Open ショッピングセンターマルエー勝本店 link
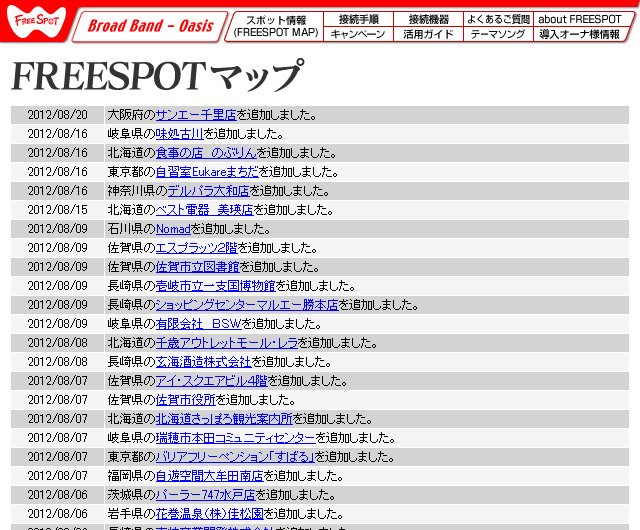The image size is (640, 530). [247, 305]
